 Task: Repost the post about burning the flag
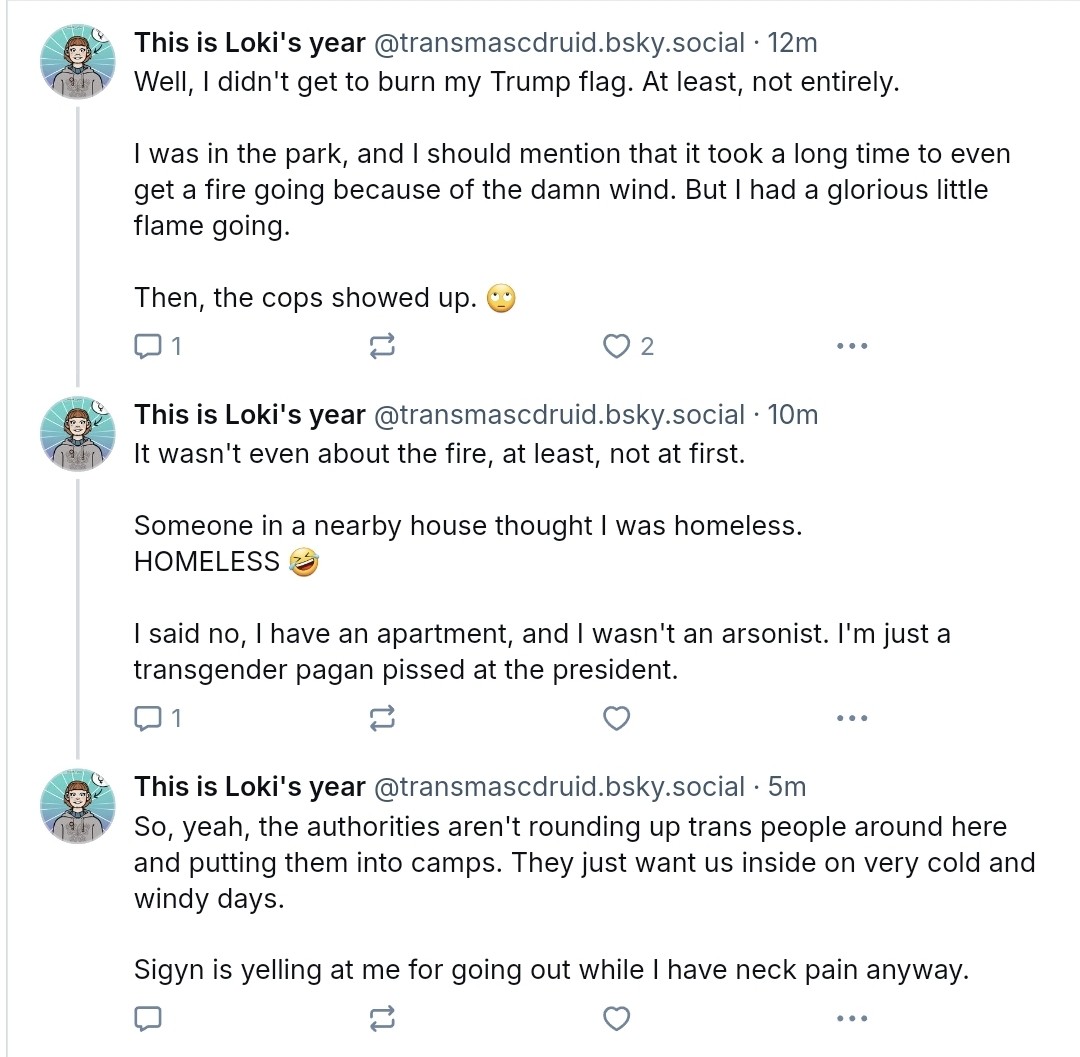click(382, 347)
